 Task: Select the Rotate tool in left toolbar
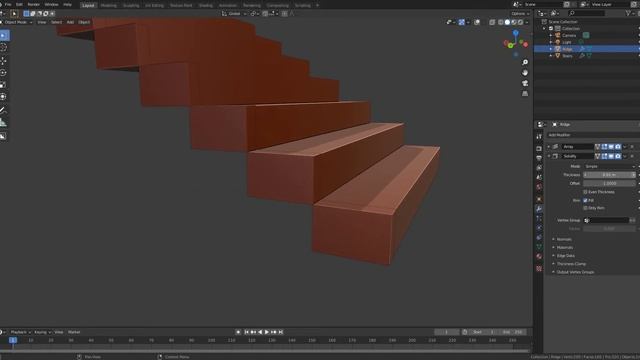pyautogui.click(x=4, y=73)
